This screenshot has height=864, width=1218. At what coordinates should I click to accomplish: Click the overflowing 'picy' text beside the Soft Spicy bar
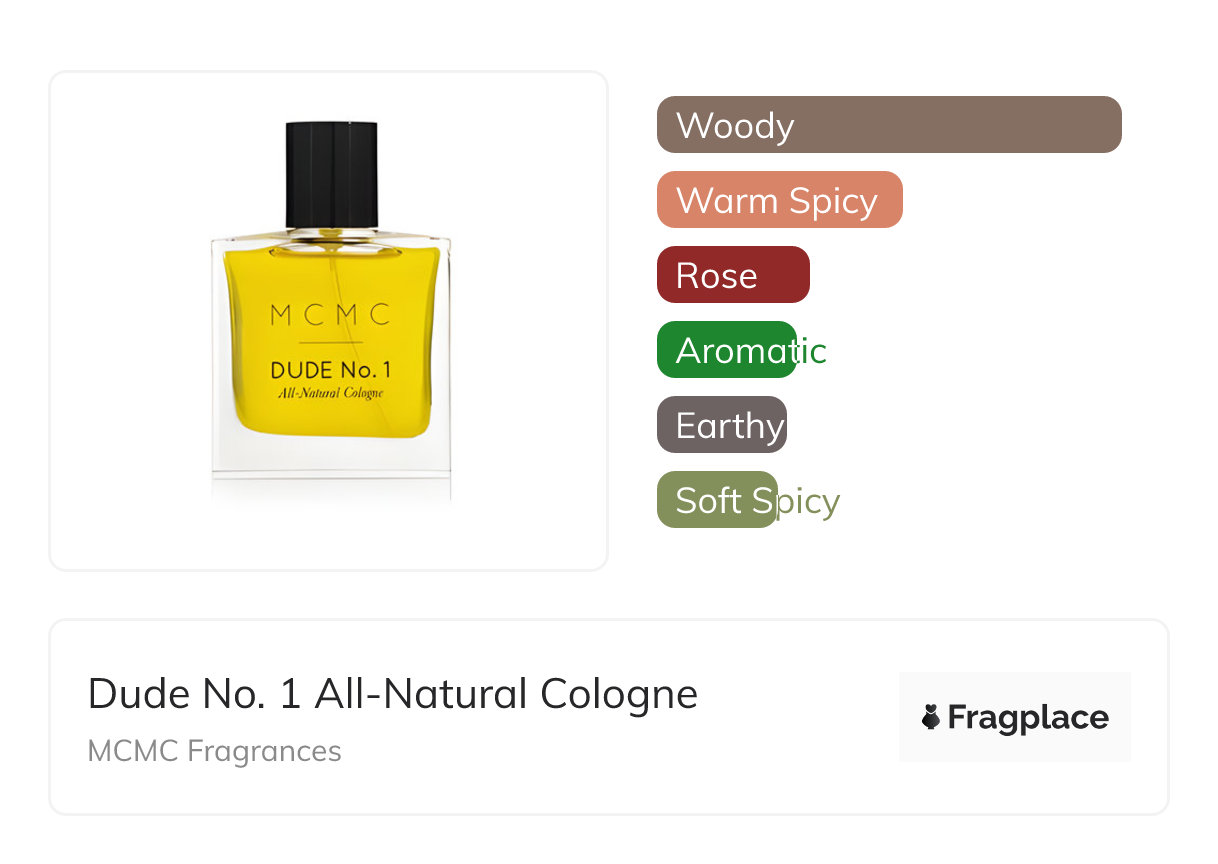tap(809, 501)
